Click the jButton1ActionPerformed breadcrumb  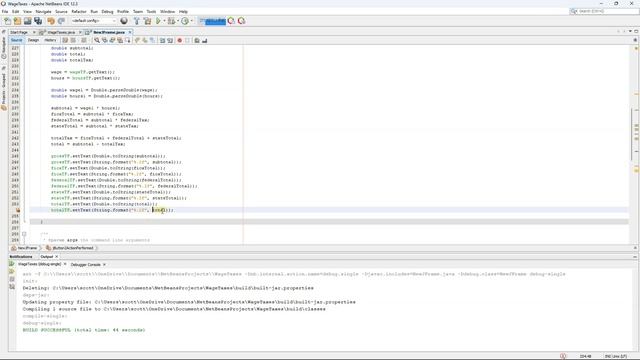coord(70,248)
